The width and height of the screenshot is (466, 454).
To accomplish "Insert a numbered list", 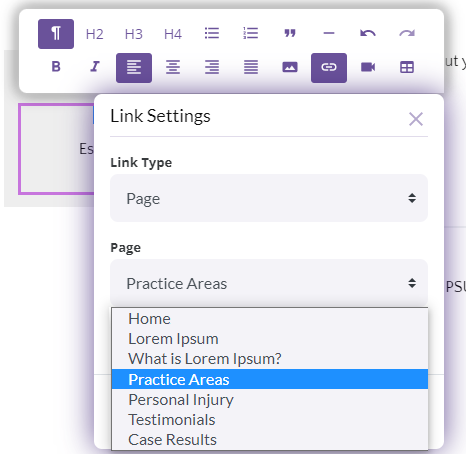I will [x=251, y=34].
